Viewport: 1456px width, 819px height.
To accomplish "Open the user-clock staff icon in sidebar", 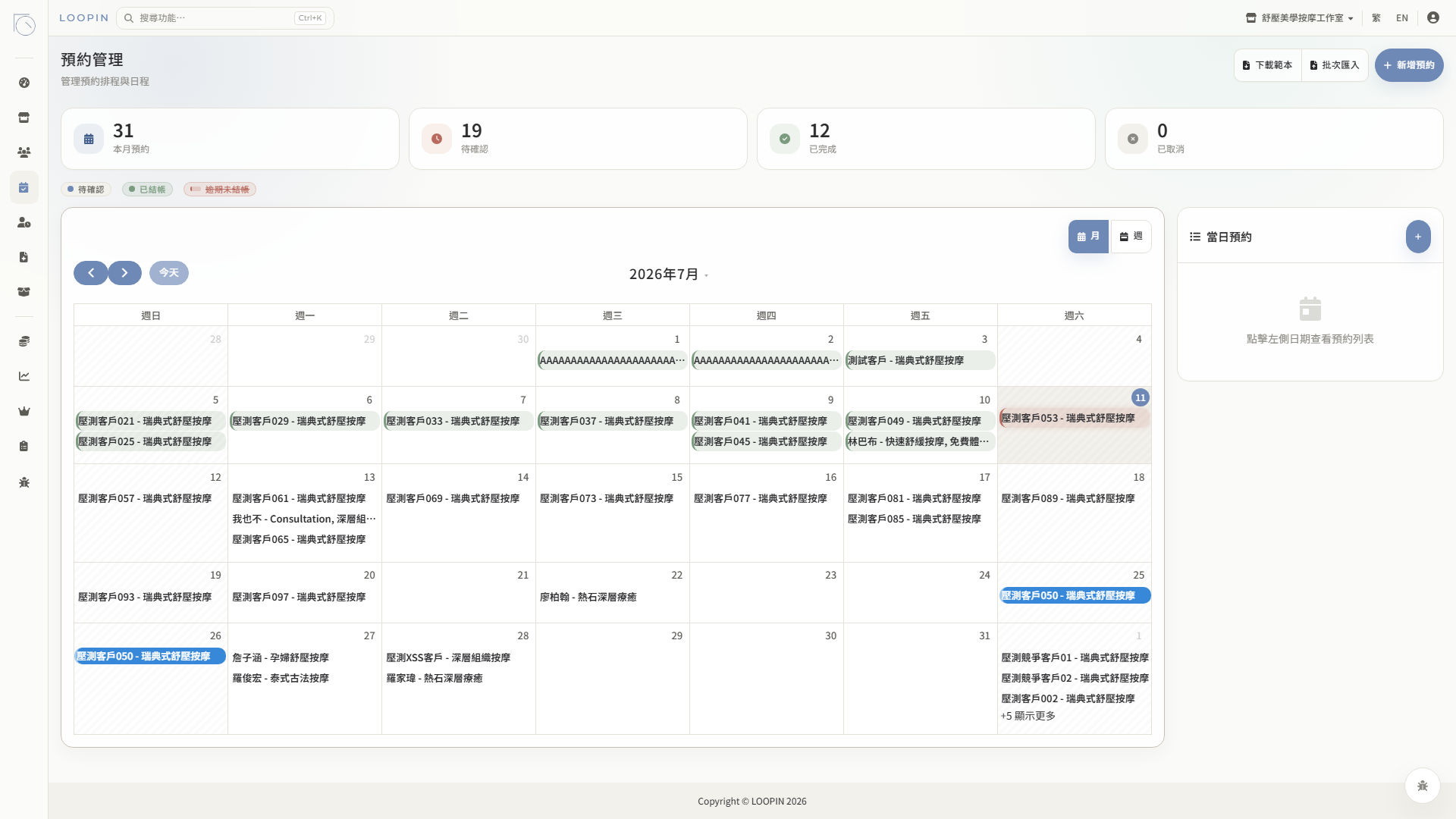I will click(x=24, y=222).
